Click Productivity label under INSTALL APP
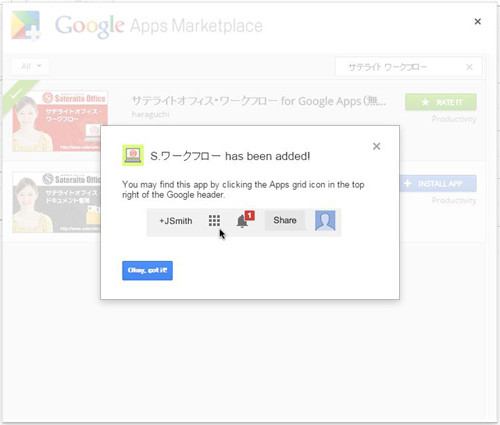 click(454, 200)
